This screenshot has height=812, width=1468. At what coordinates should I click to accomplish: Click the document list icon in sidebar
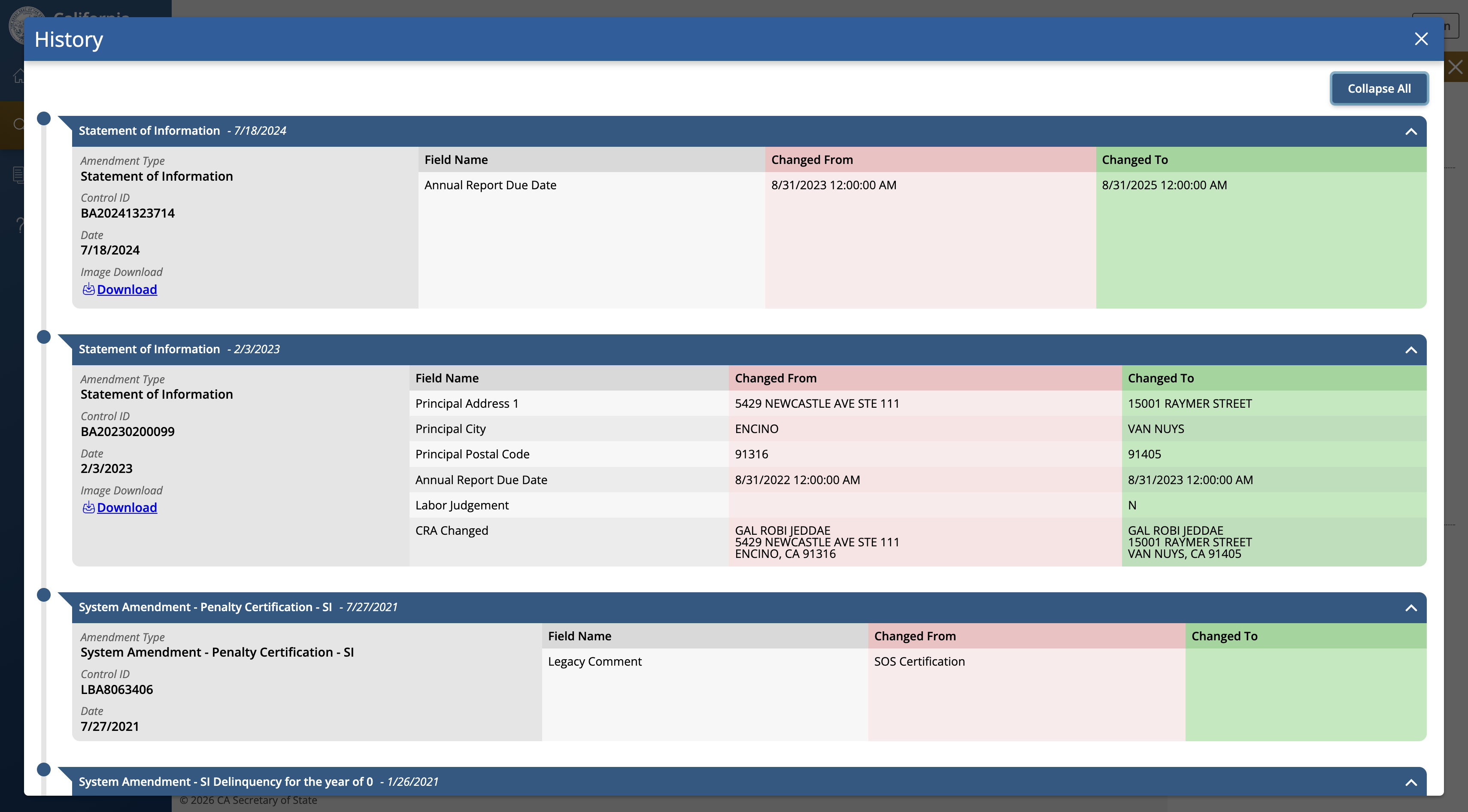tap(19, 174)
